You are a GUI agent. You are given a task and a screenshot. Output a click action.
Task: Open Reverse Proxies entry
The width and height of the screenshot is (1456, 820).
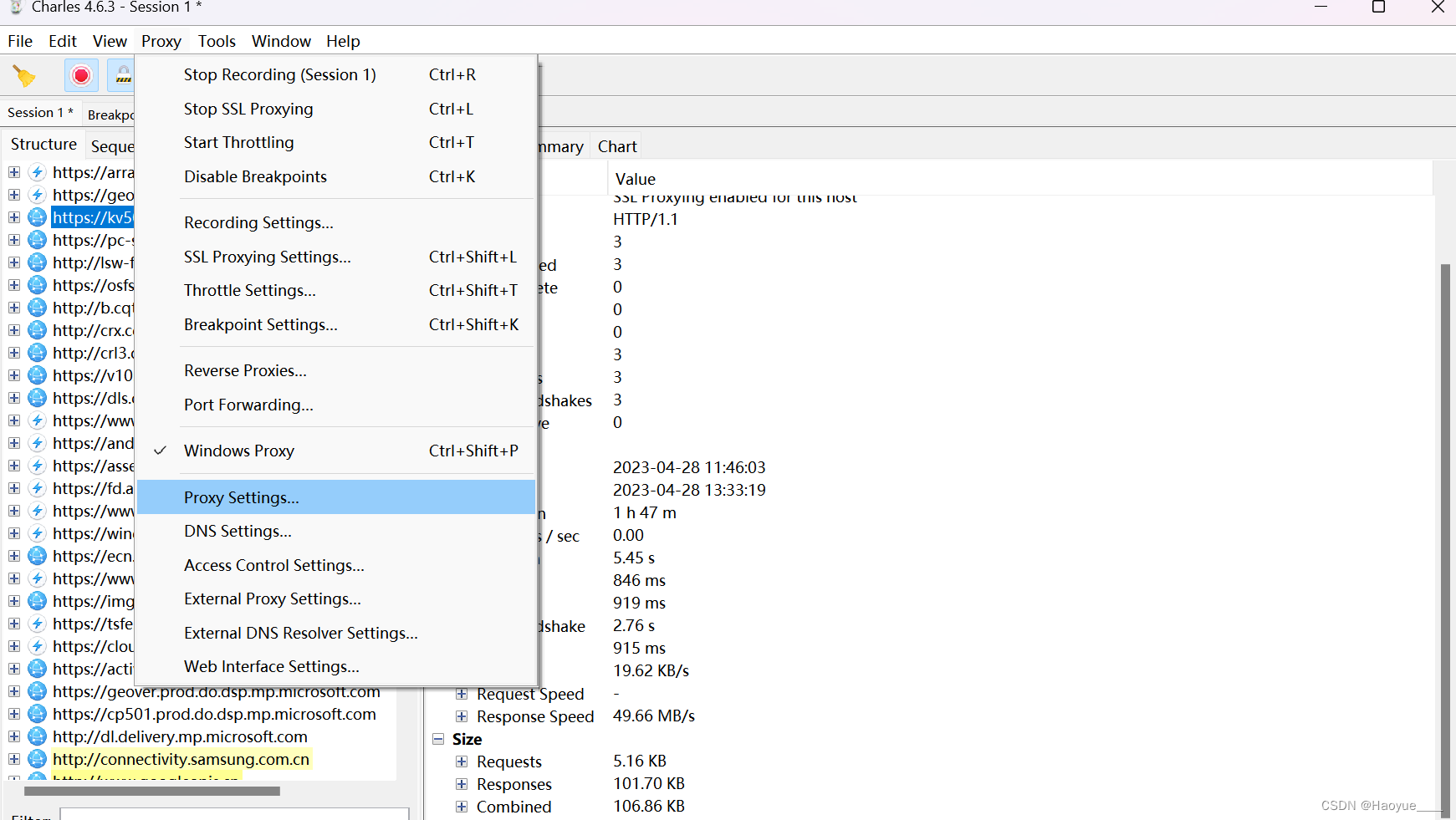click(x=335, y=370)
